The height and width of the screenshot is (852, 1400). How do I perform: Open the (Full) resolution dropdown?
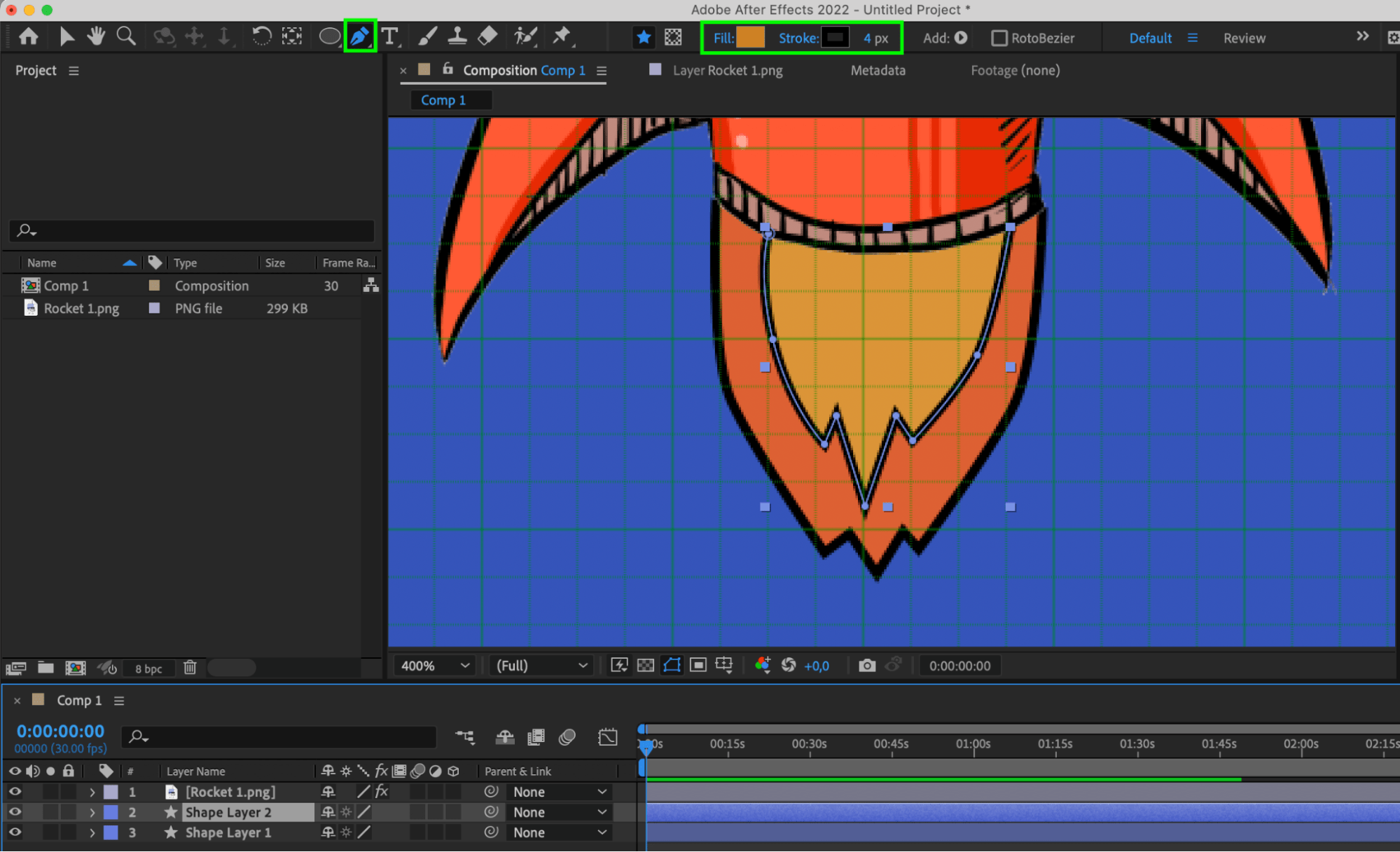(x=541, y=666)
